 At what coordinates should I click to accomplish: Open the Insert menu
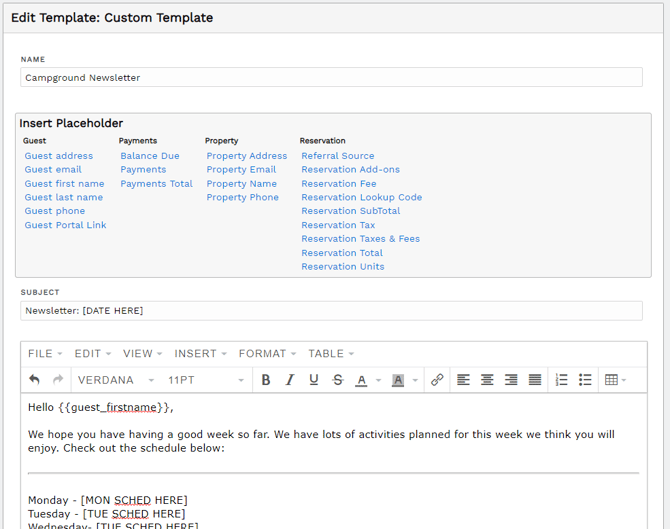point(200,353)
